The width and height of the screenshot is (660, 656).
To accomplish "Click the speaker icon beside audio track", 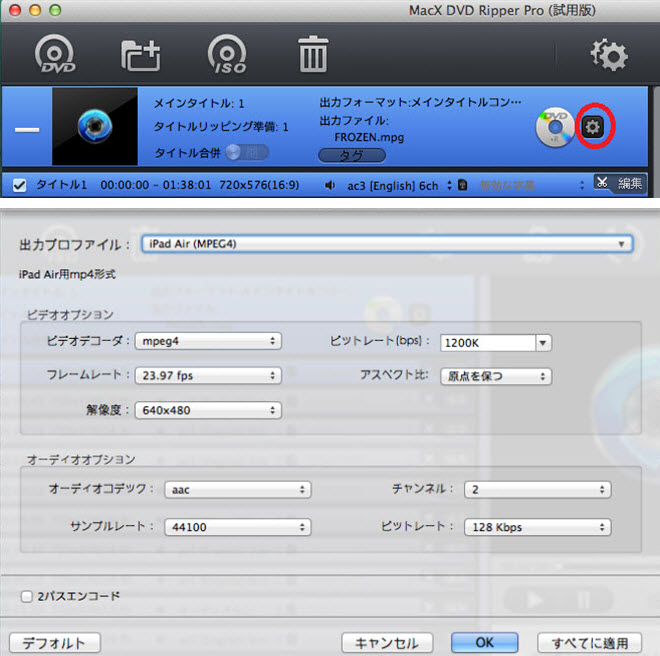I will pos(330,185).
